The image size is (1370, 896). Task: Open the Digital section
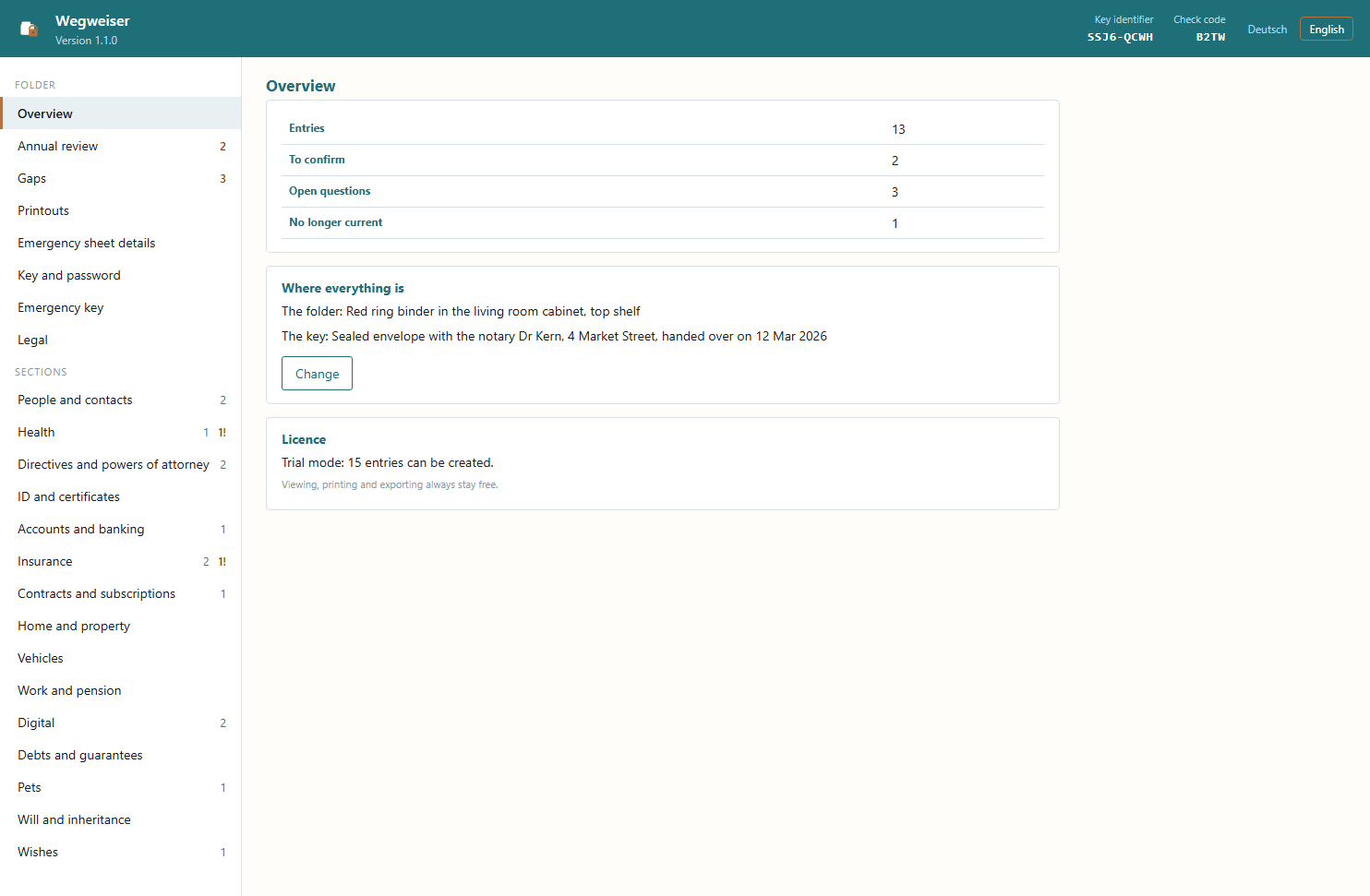coord(120,723)
